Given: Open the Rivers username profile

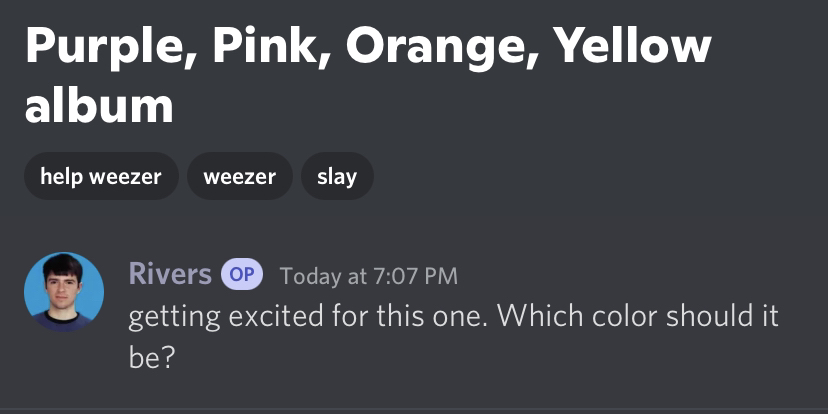Looking at the screenshot, I should point(170,274).
